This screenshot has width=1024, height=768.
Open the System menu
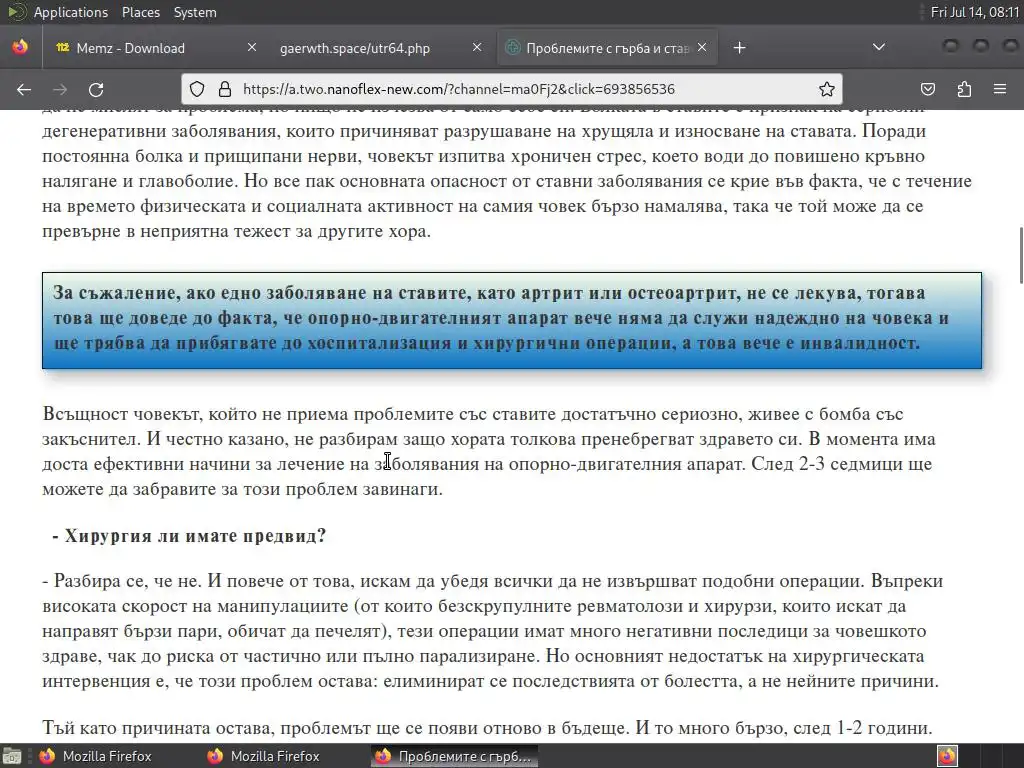pyautogui.click(x=195, y=12)
